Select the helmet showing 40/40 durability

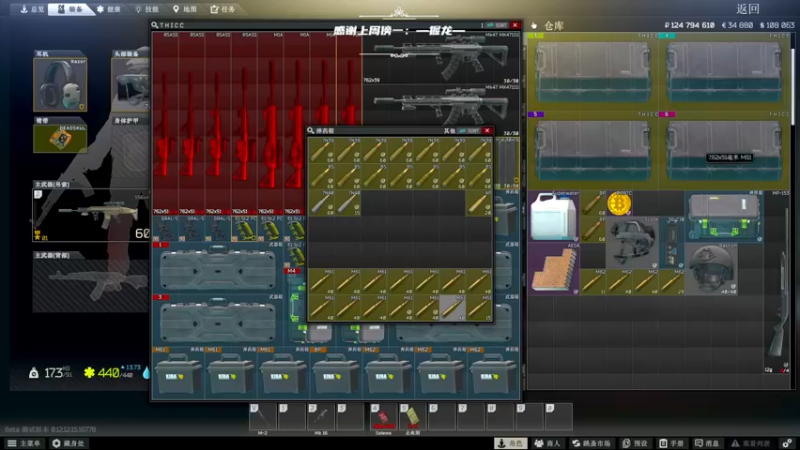pos(711,269)
